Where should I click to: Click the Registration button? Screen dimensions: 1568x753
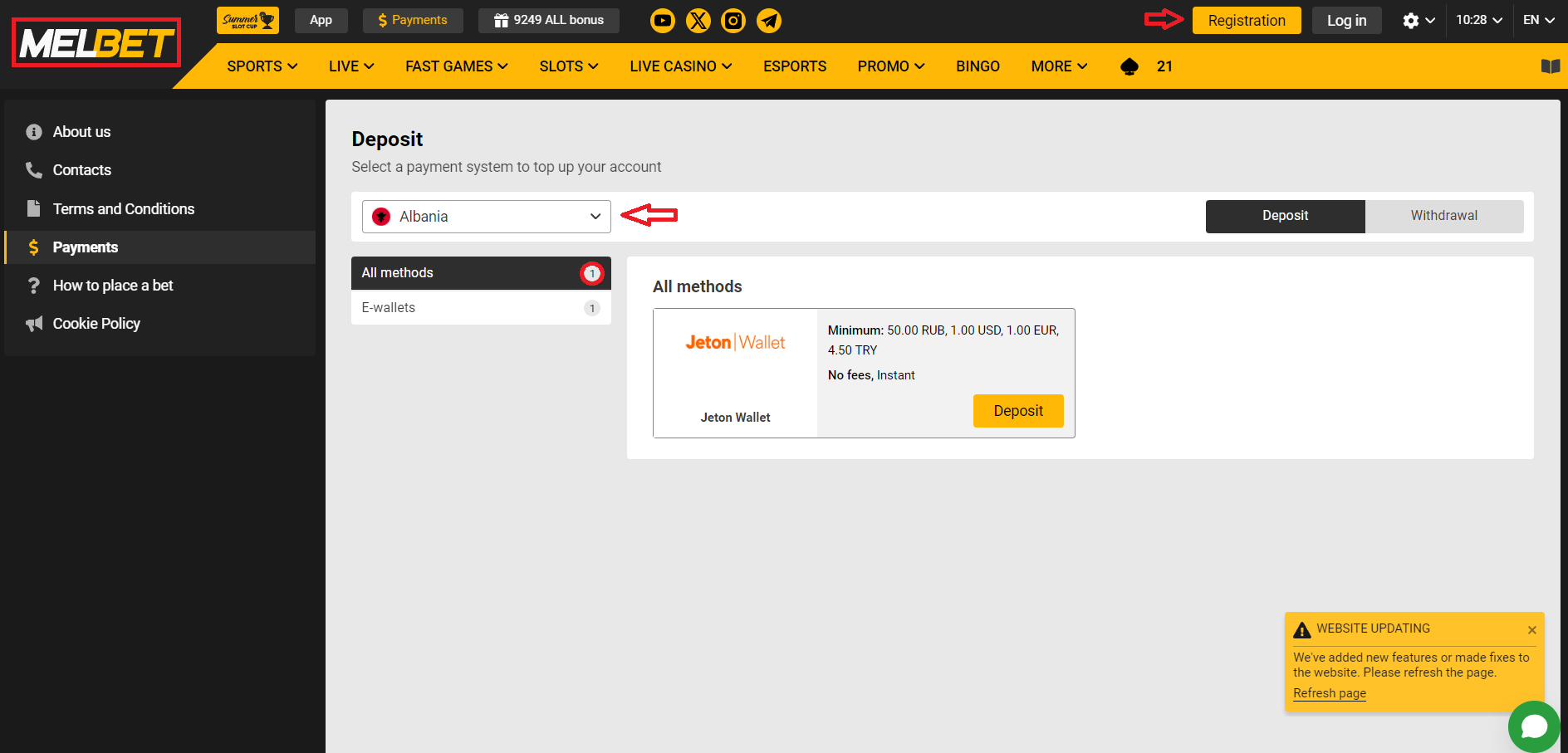pos(1247,21)
